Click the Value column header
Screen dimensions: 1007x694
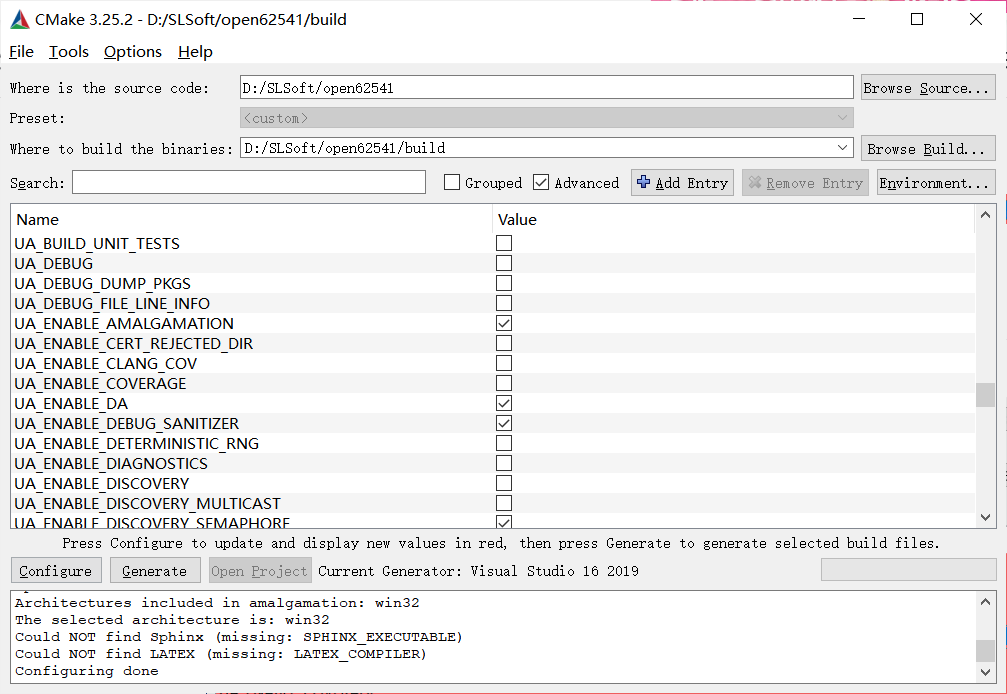click(x=734, y=220)
